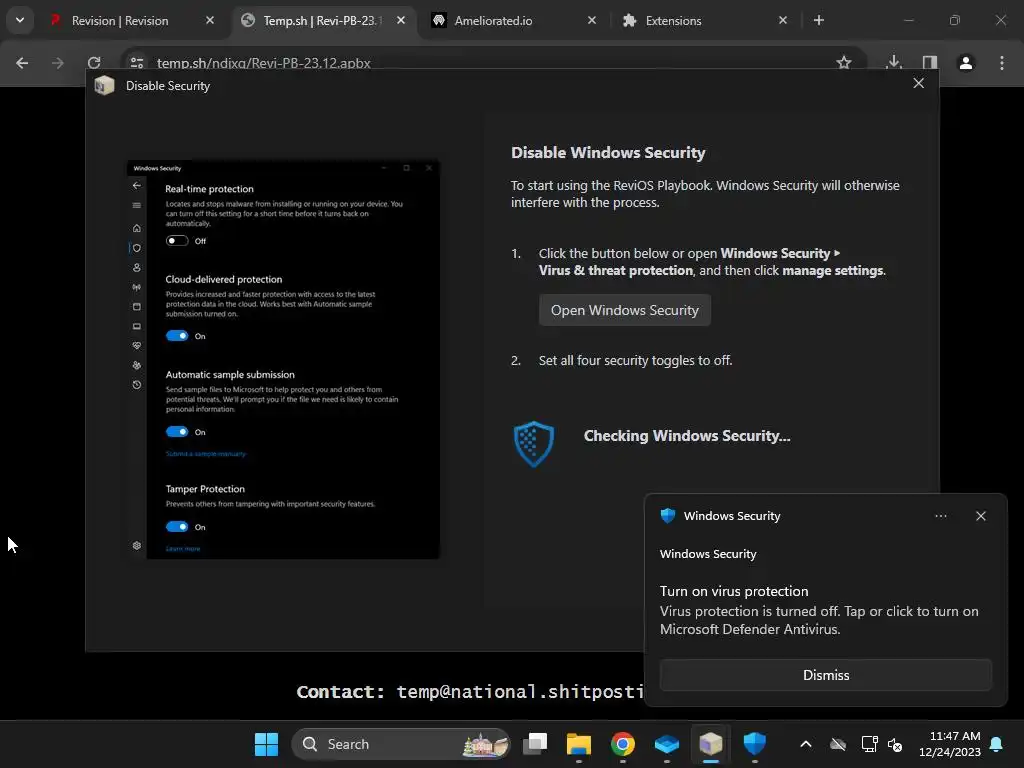
Task: Switch to the Extensions tab
Action: pos(673,21)
